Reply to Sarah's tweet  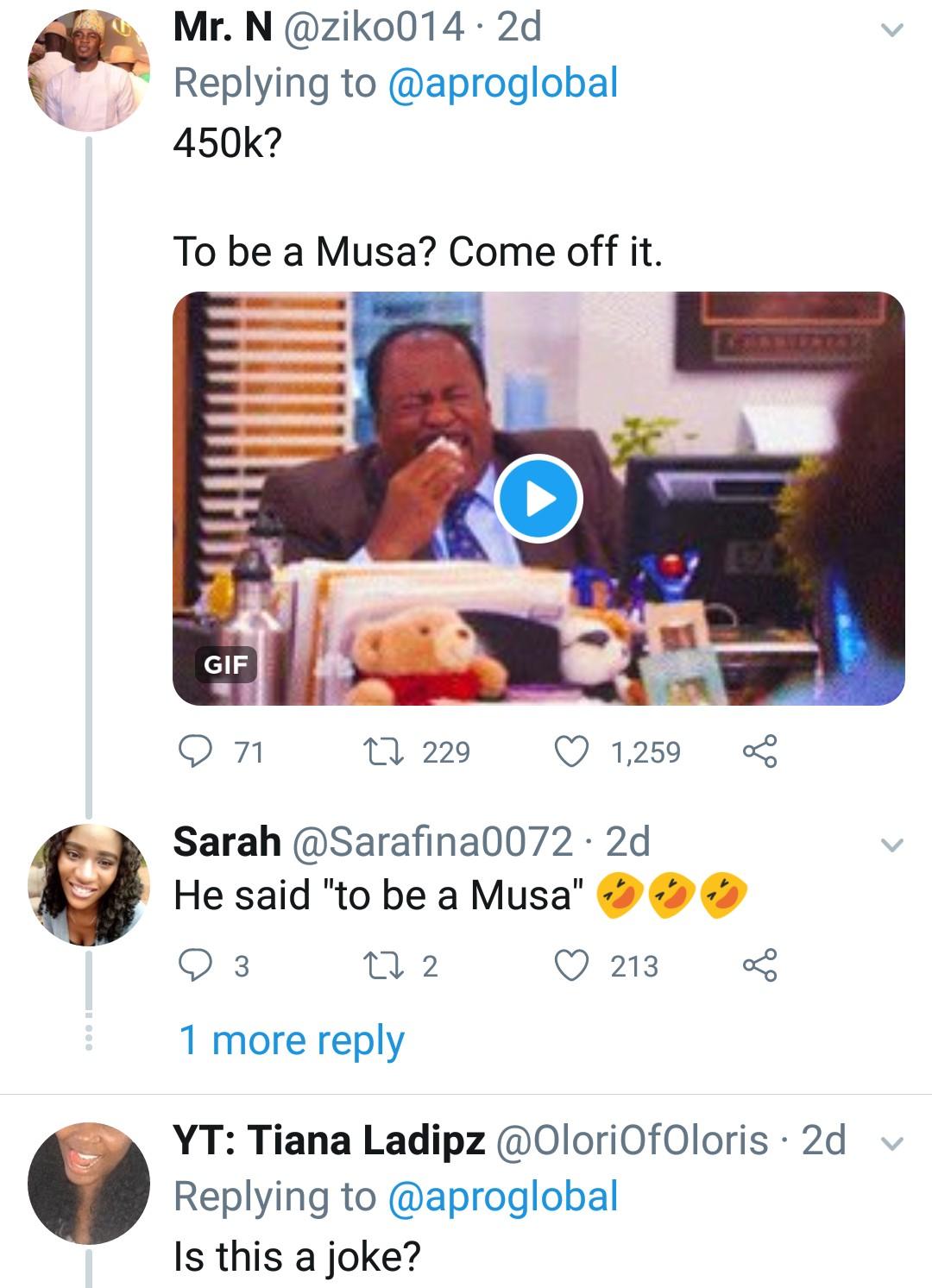pos(195,965)
